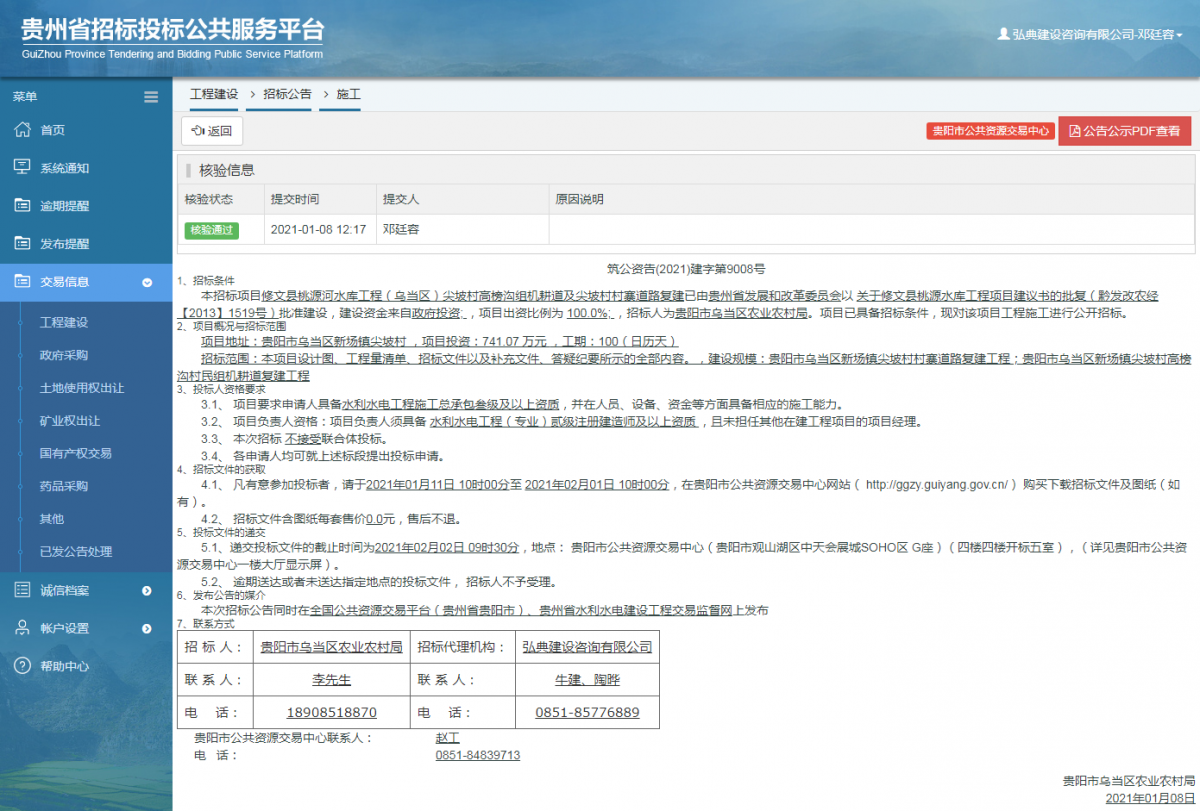
Task: Select 国有产权交易 submenu item
Action: tap(75, 453)
